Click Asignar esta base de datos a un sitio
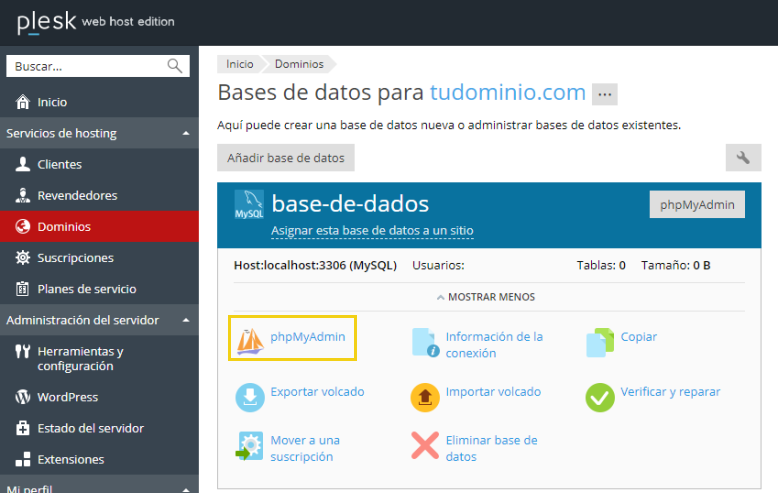 (x=372, y=231)
